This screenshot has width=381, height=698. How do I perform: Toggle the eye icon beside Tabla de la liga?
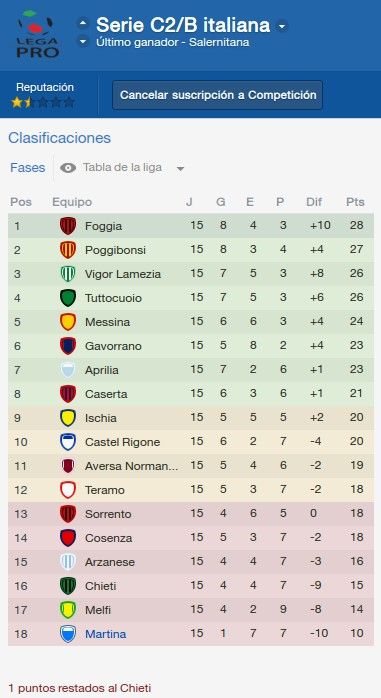(x=68, y=168)
